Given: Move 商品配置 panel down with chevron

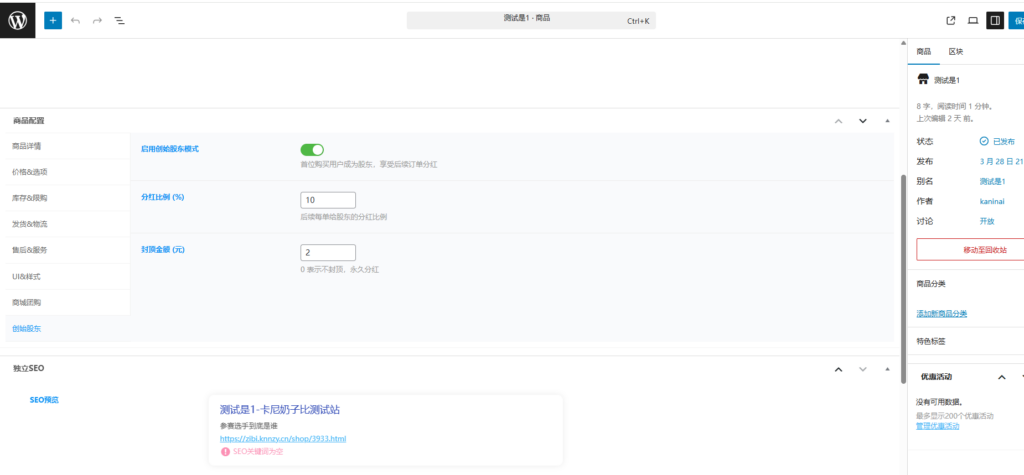Looking at the screenshot, I should point(863,121).
